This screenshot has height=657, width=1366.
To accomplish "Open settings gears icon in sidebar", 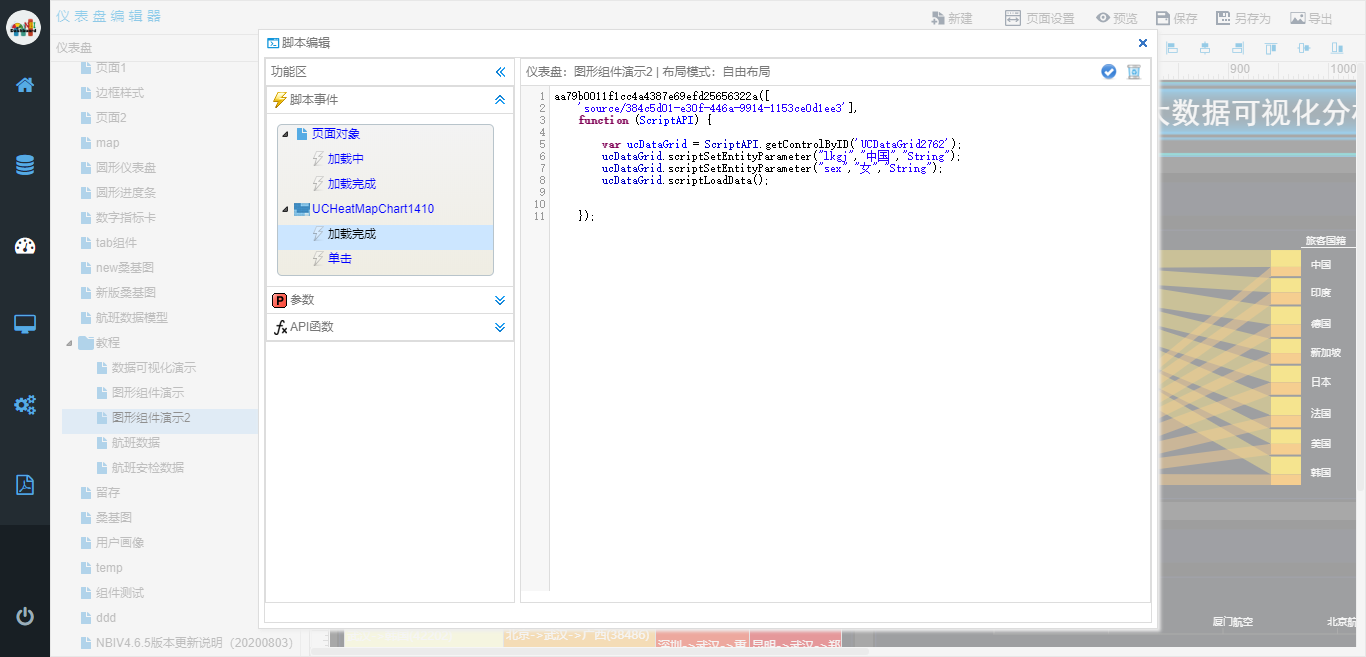I will coord(25,405).
